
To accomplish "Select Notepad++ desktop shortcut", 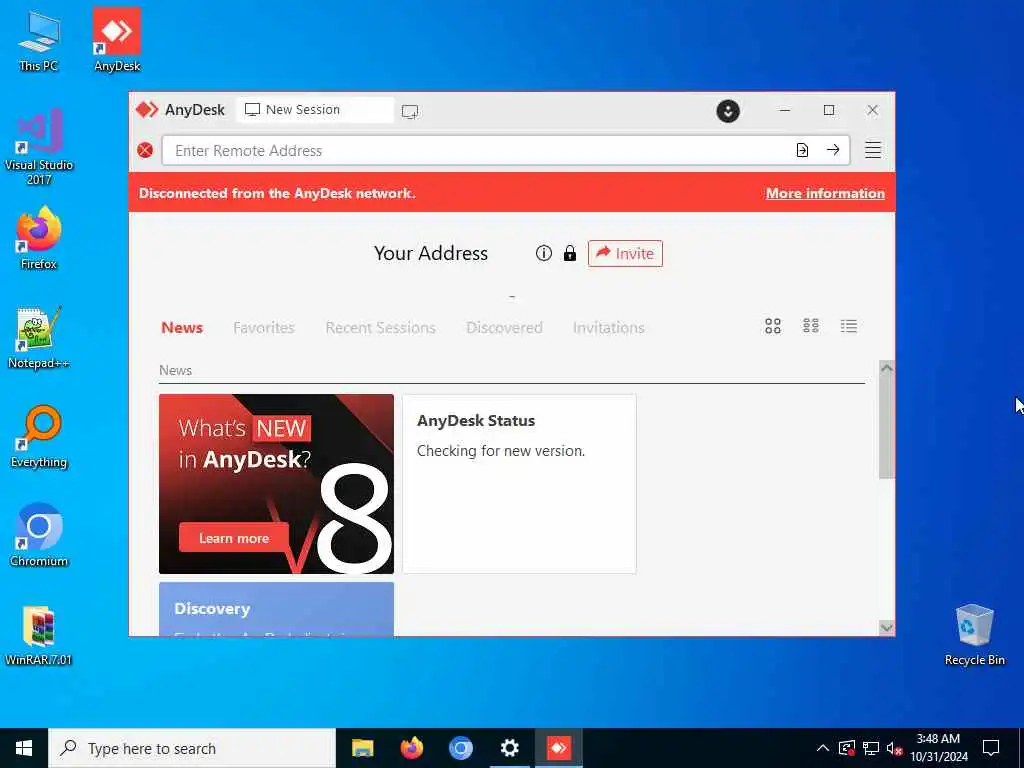I will pos(39,337).
